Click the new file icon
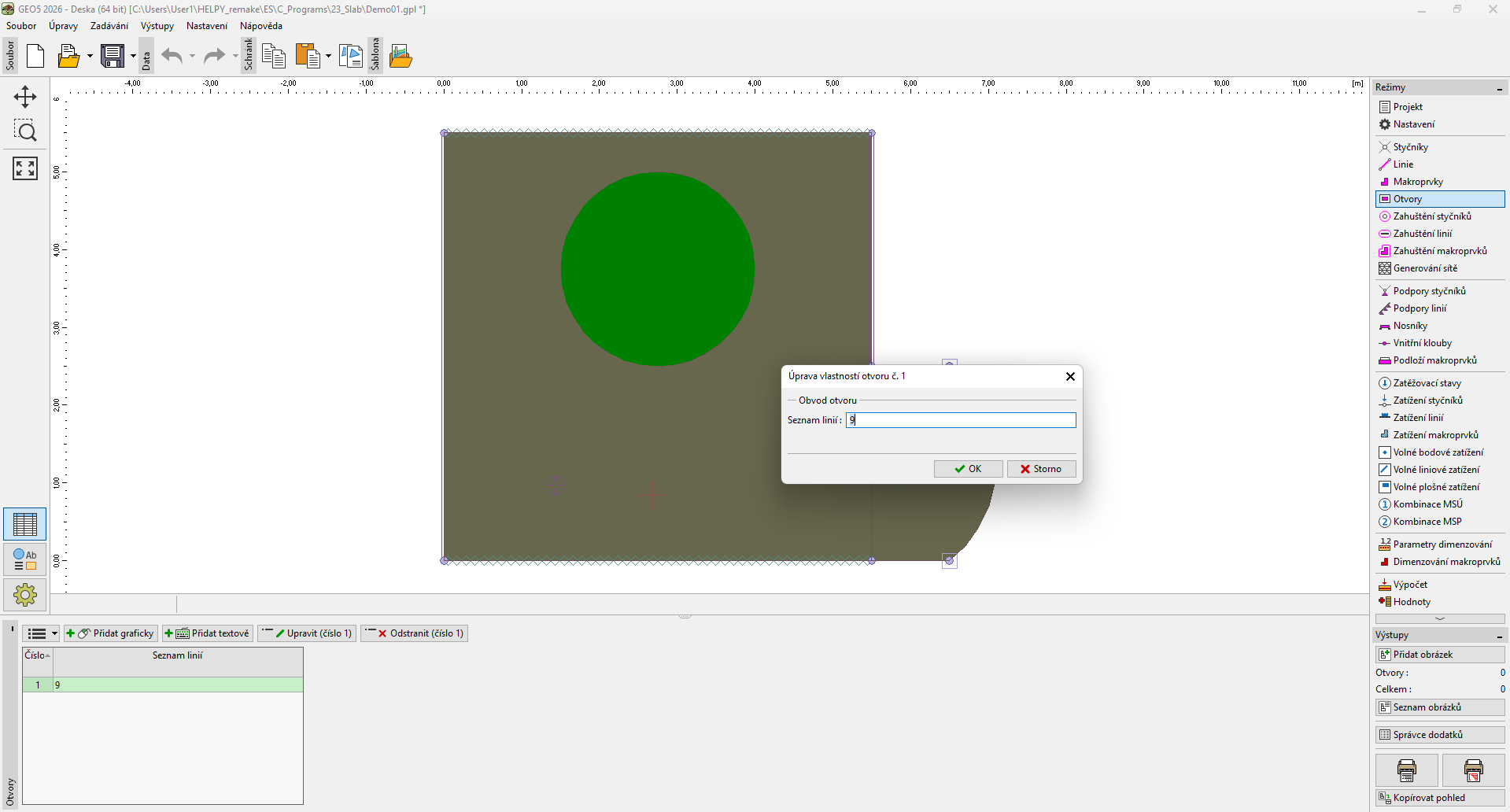The width and height of the screenshot is (1510, 812). click(x=35, y=57)
